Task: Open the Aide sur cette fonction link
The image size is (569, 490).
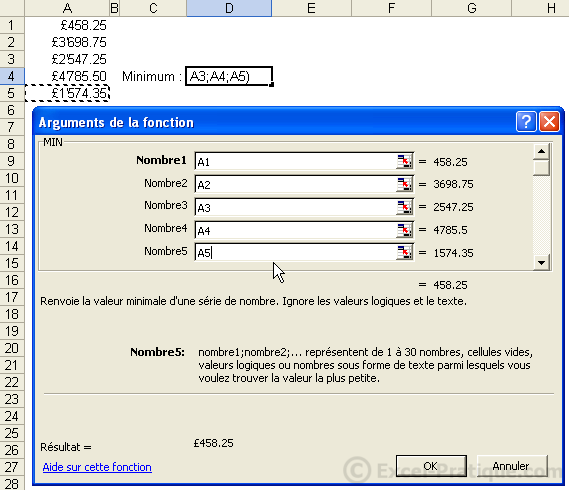Action: click(97, 467)
